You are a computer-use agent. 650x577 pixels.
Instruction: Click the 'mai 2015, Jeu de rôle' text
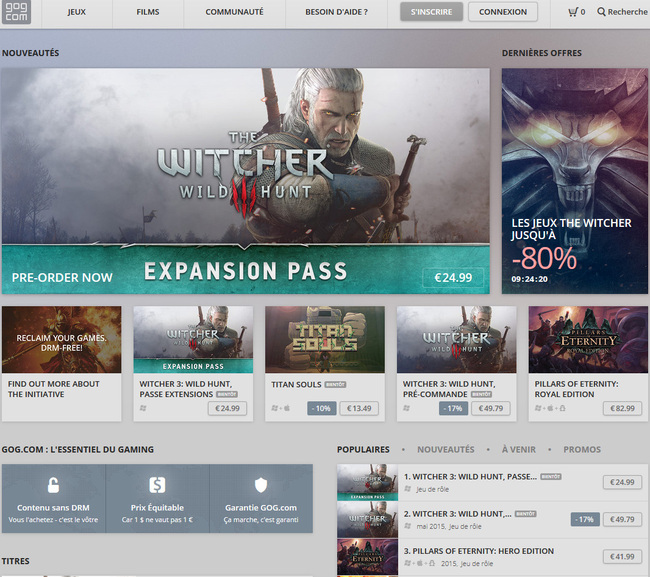point(449,526)
